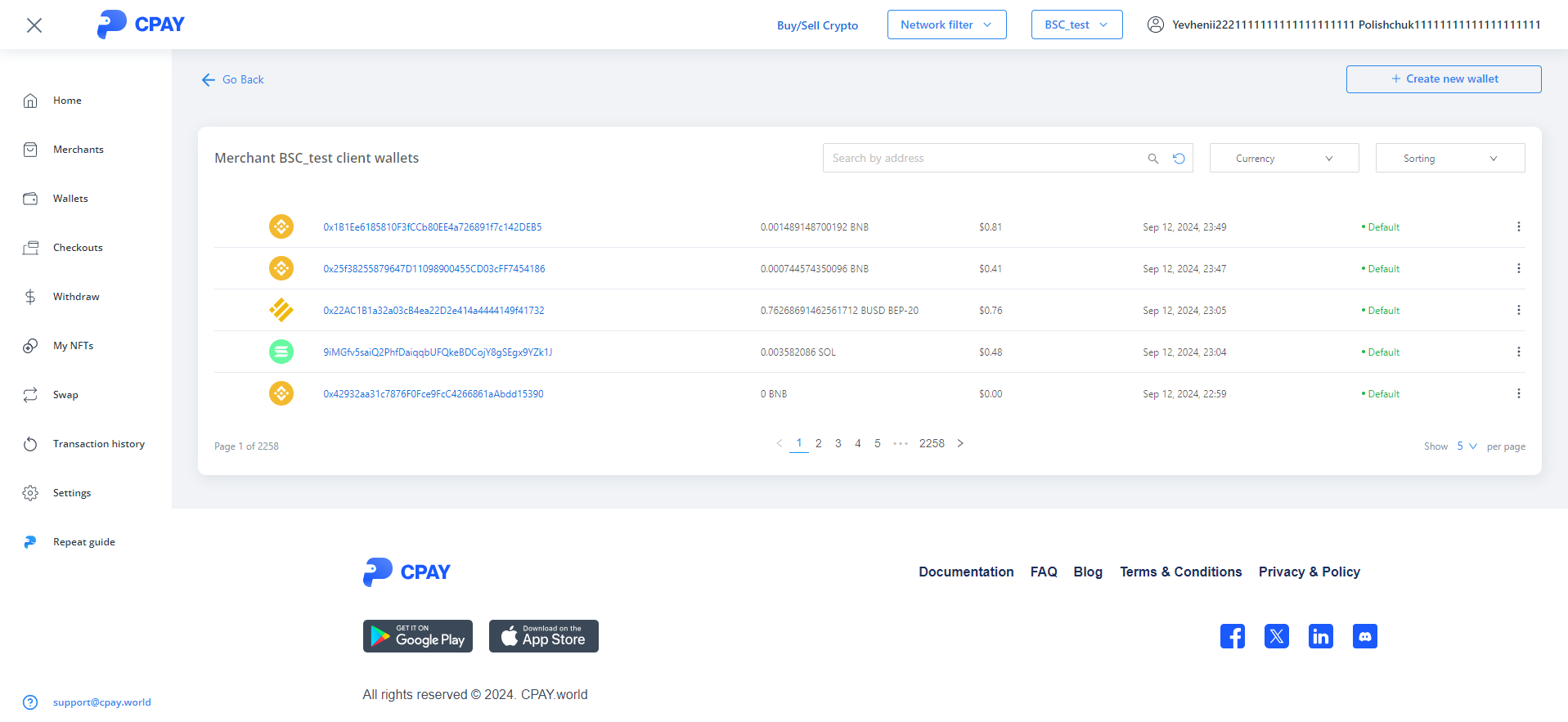
Task: Open the Network filter dropdown
Action: click(x=946, y=25)
